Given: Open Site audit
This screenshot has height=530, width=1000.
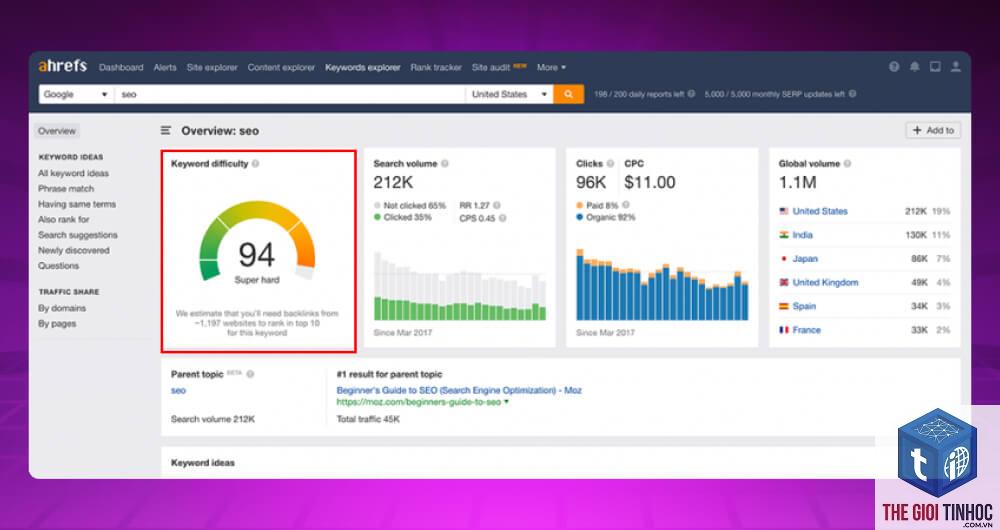Looking at the screenshot, I should [x=490, y=67].
